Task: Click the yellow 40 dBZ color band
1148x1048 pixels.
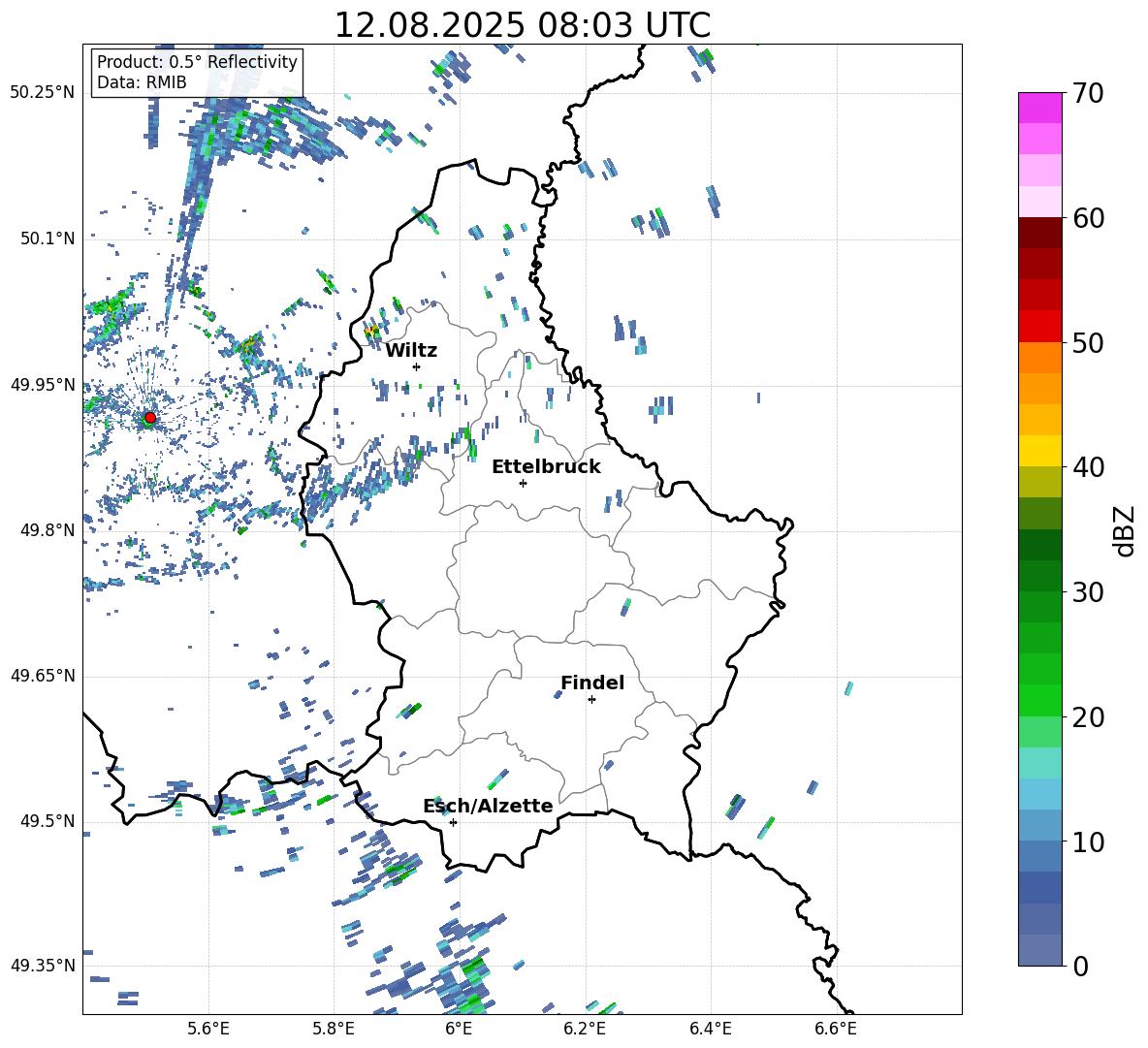Action: pyautogui.click(x=1039, y=451)
